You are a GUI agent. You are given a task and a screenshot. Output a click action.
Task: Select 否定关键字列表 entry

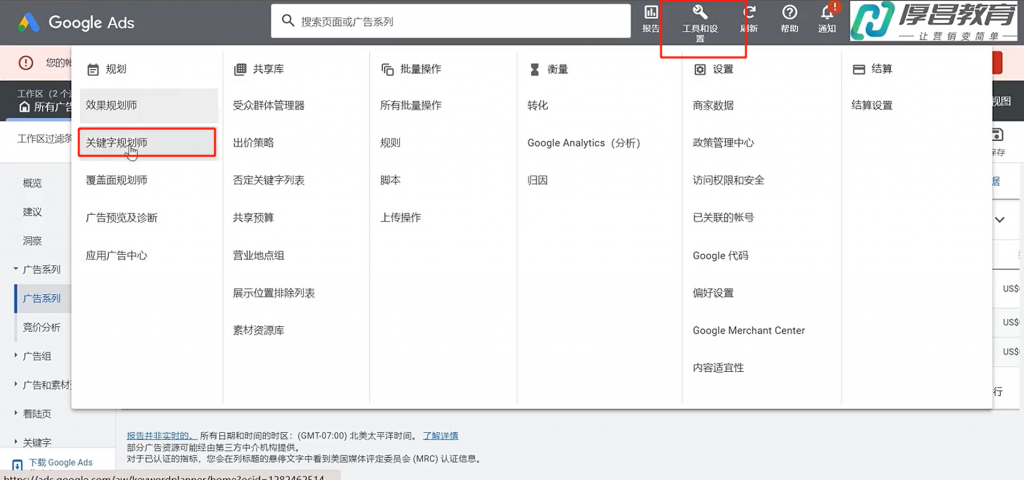tap(268, 180)
